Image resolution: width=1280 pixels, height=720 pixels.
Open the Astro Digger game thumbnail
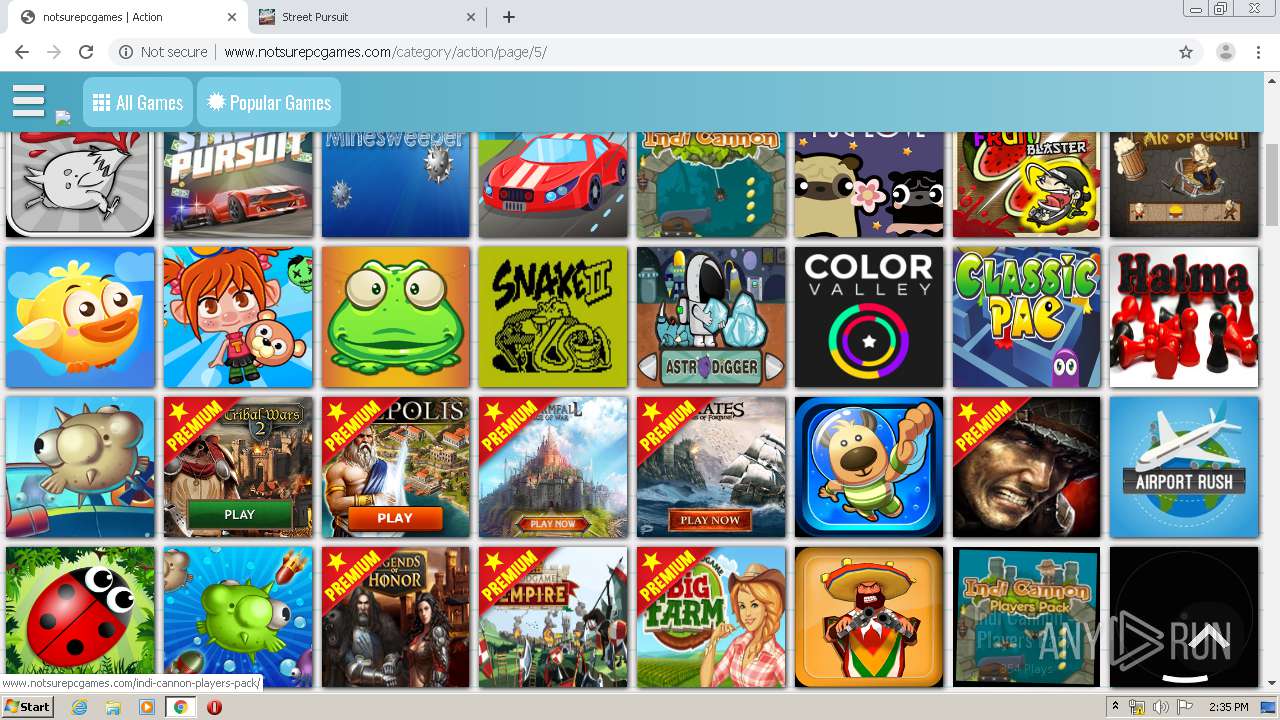click(711, 317)
